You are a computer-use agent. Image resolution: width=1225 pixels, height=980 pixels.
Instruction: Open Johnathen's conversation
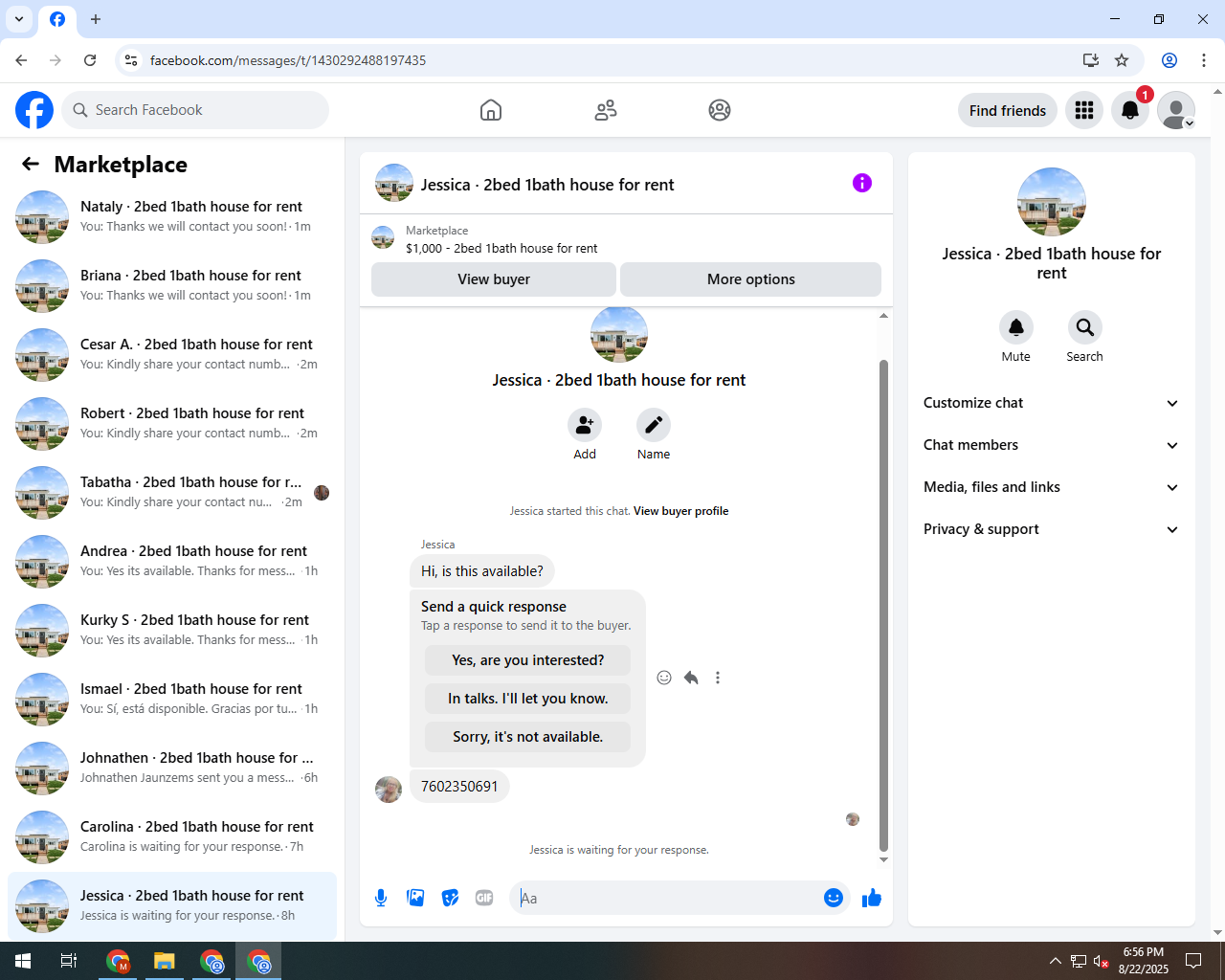pos(172,768)
